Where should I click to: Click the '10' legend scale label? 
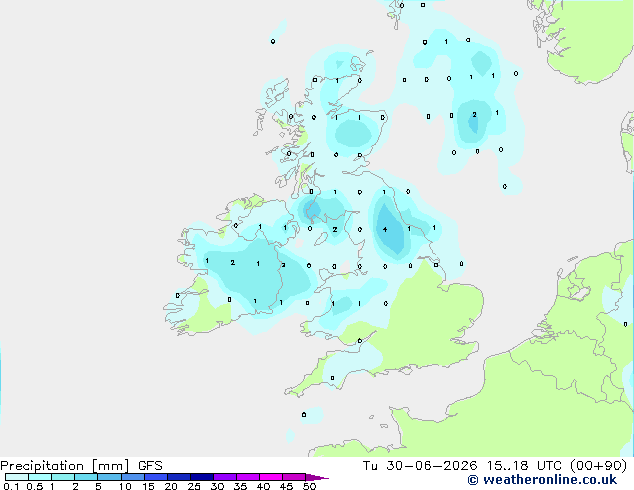125,486
